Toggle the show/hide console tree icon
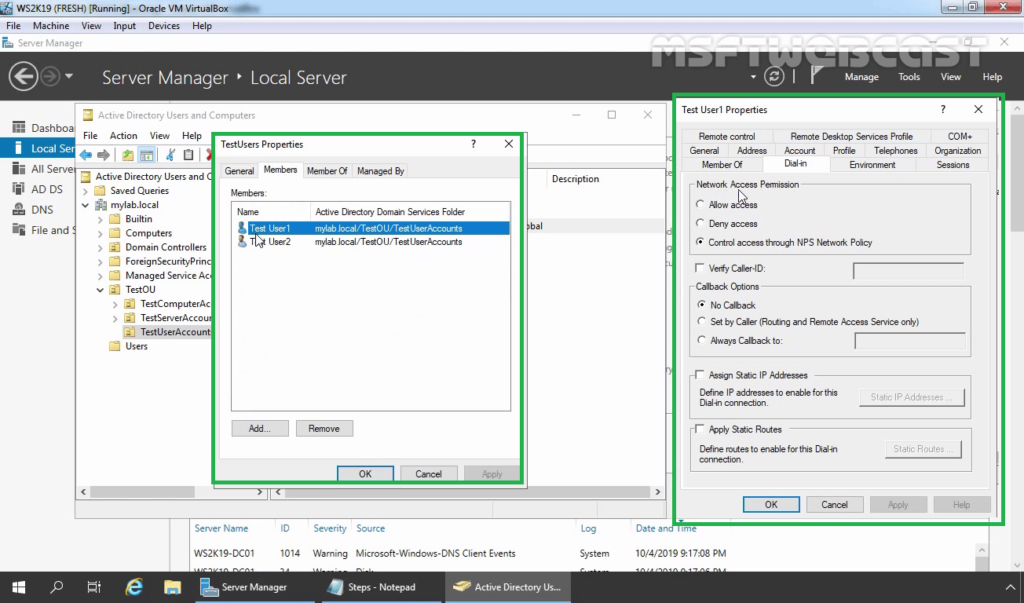Image resolution: width=1024 pixels, height=603 pixels. coord(146,155)
